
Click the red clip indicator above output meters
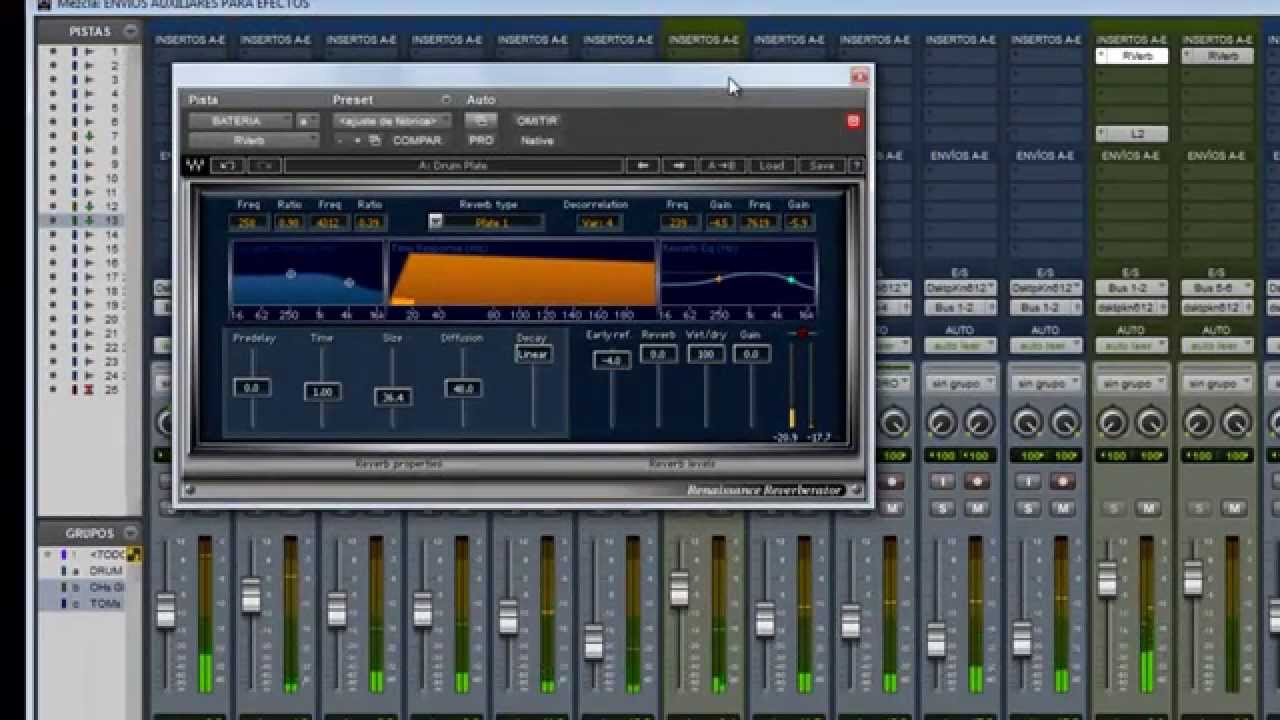tap(800, 333)
